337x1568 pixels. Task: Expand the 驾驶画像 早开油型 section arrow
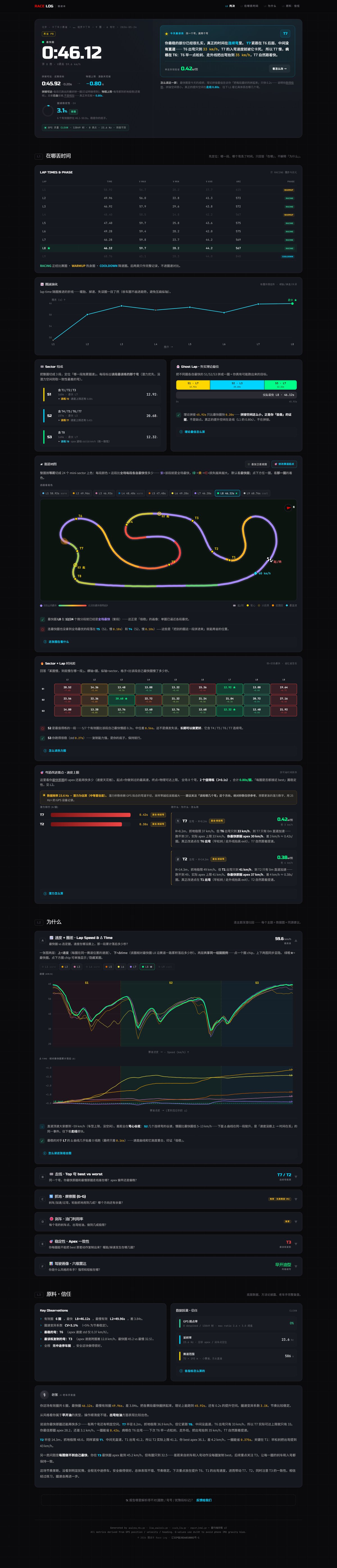click(296, 1266)
